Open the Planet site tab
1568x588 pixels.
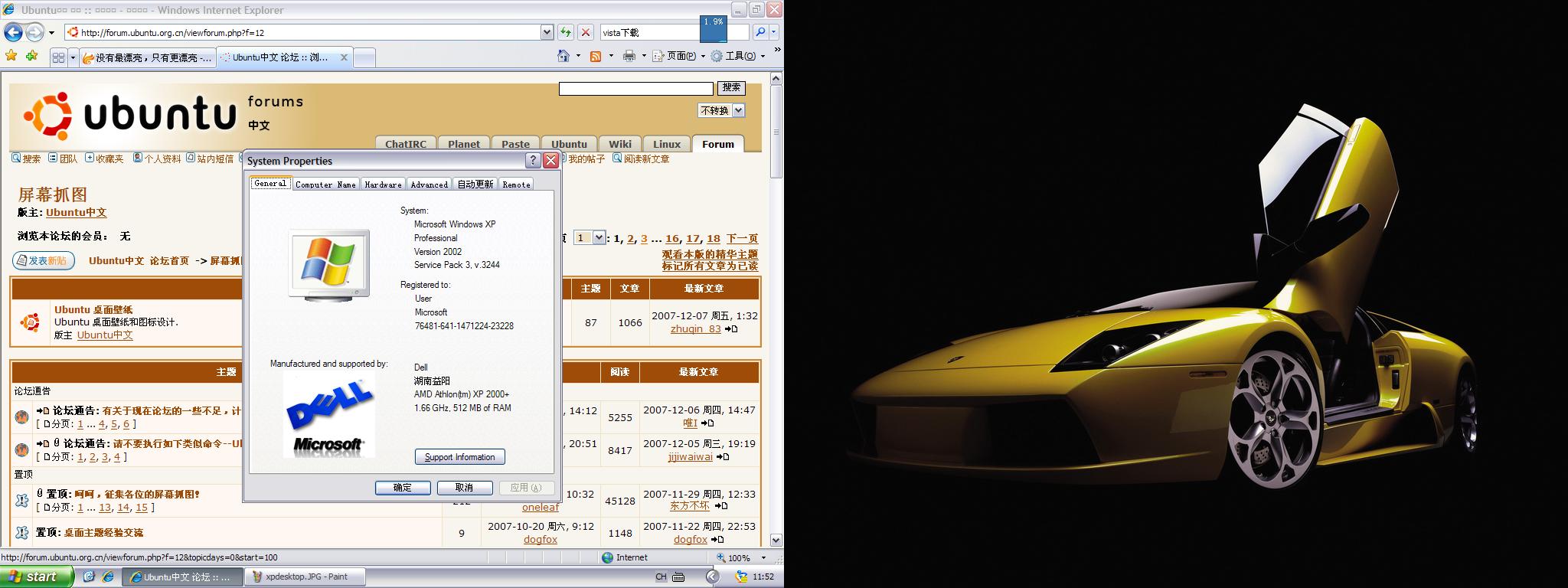[x=464, y=144]
